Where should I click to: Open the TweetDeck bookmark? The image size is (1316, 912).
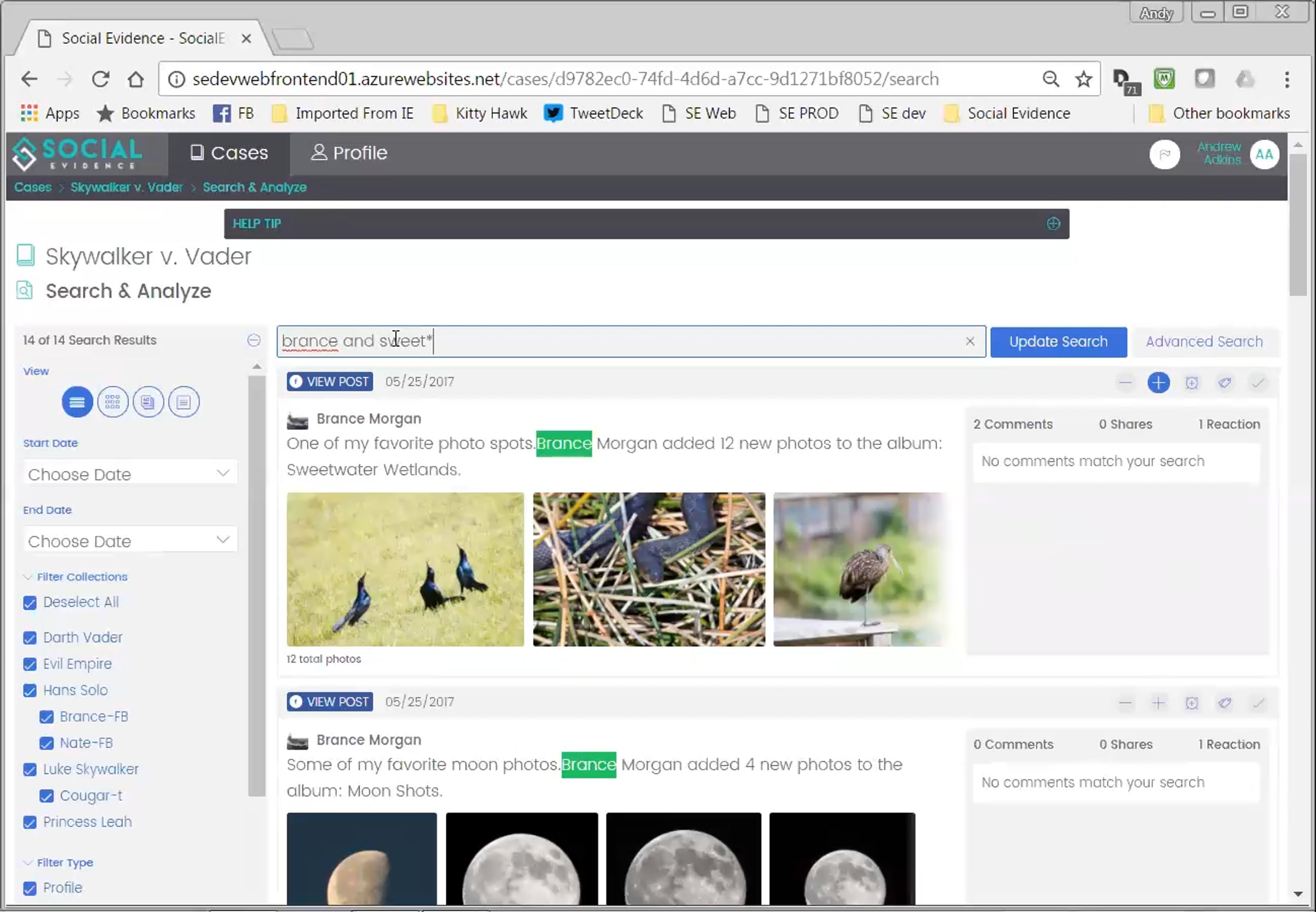pyautogui.click(x=593, y=113)
